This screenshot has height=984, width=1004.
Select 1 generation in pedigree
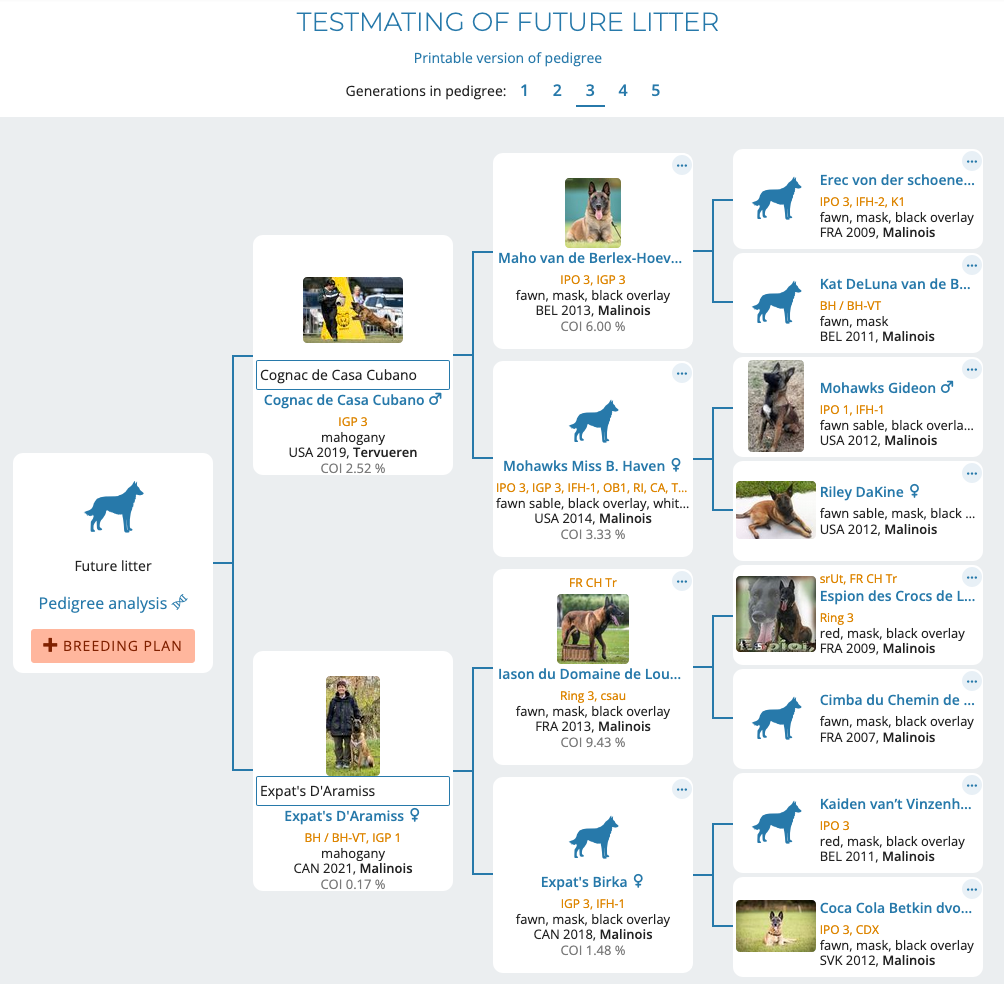click(x=524, y=91)
